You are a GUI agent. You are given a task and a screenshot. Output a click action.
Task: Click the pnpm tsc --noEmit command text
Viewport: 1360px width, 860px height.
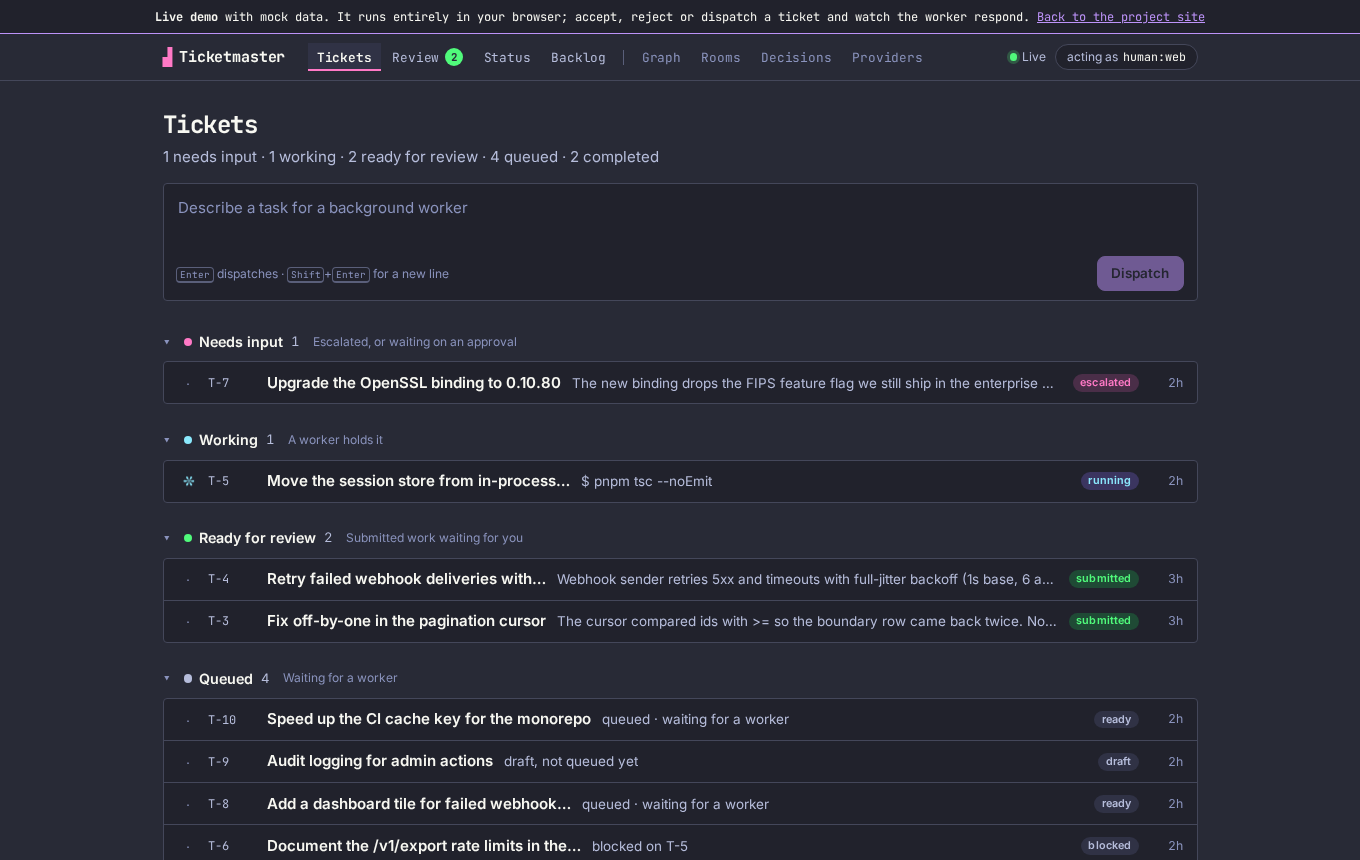(647, 481)
